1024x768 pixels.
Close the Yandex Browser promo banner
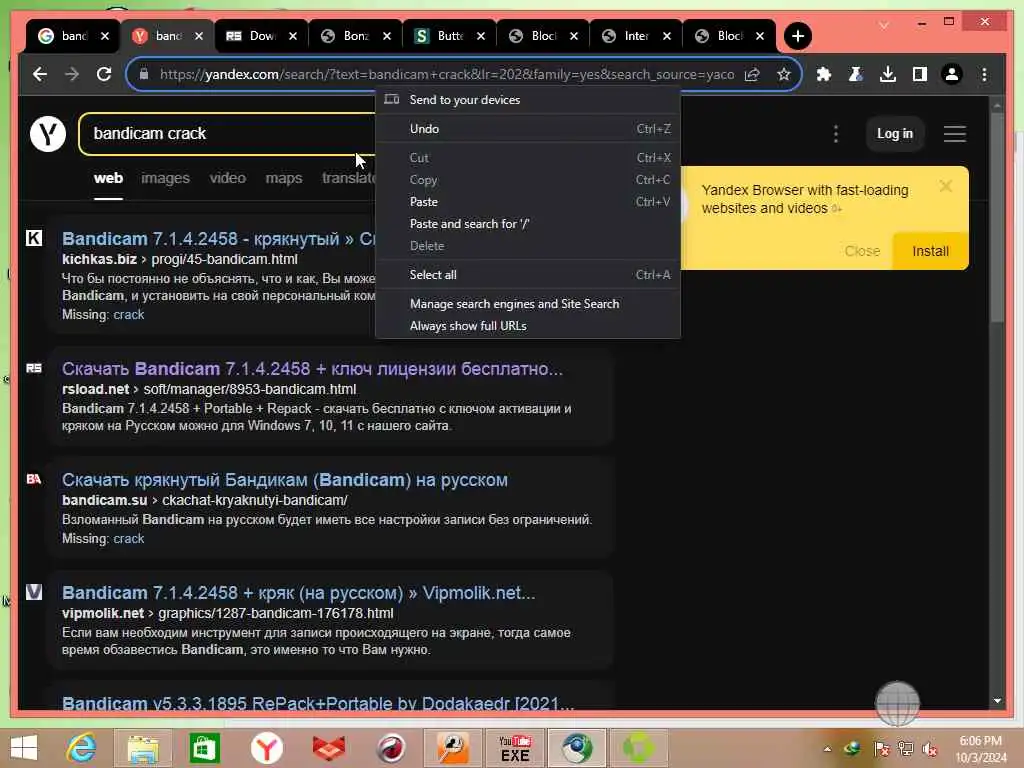945,187
